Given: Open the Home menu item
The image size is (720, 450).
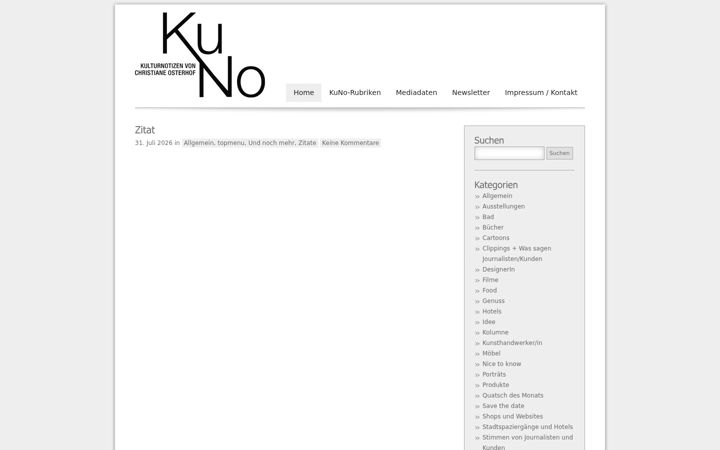Looking at the screenshot, I should [x=304, y=92].
